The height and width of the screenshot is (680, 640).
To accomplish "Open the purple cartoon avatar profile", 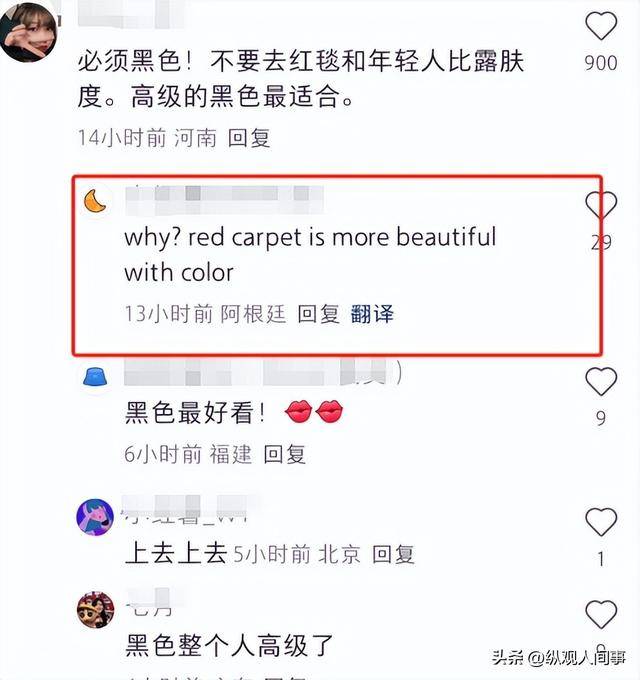I will 95,517.
